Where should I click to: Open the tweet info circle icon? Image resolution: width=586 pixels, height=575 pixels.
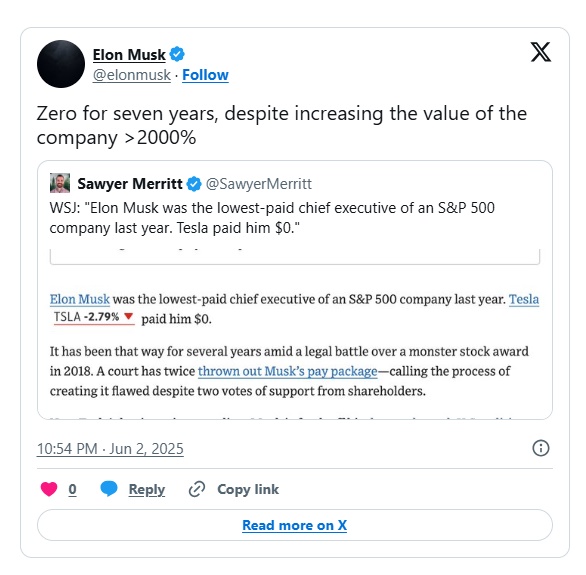[540, 448]
